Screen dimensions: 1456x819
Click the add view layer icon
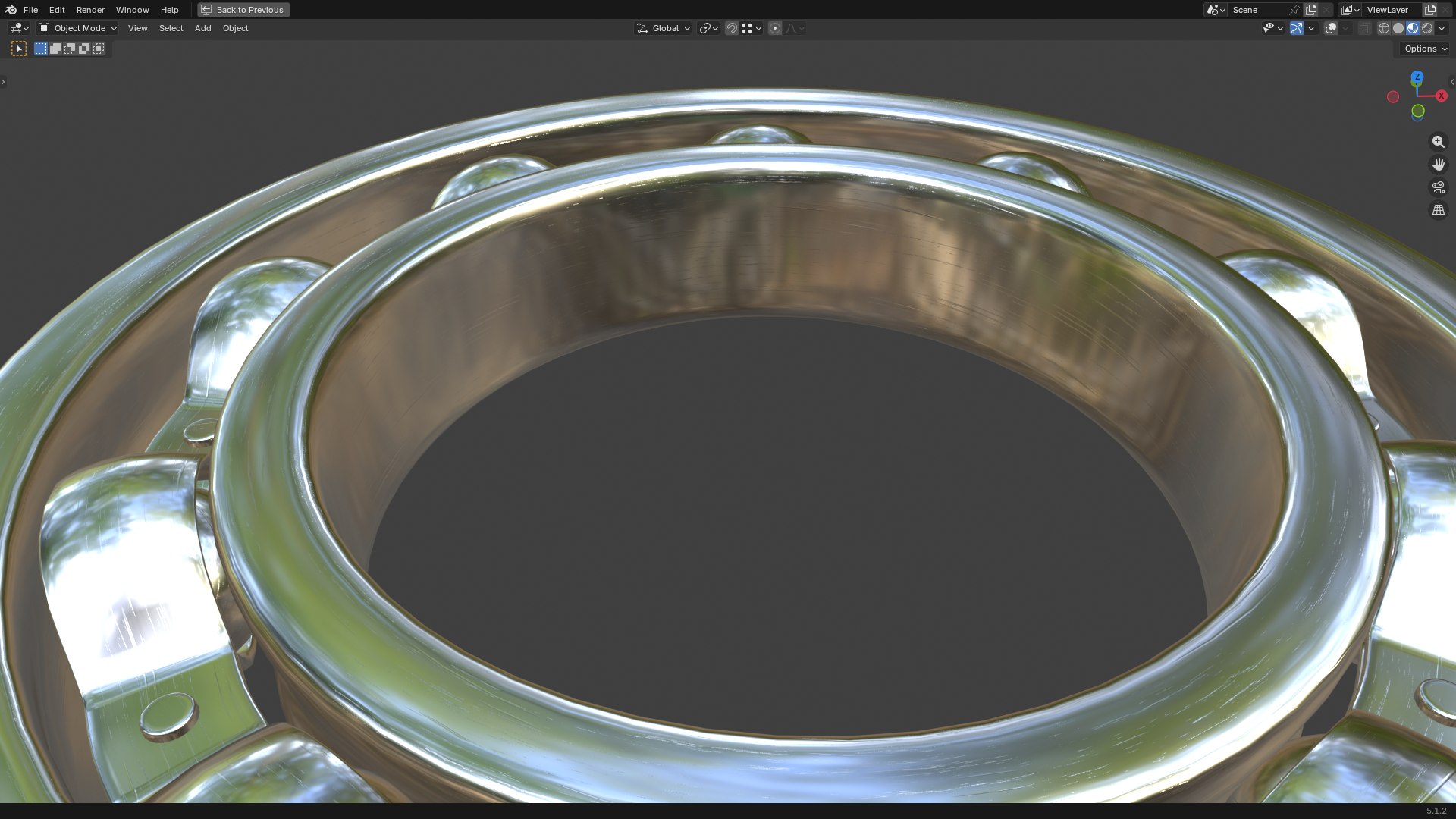[1430, 10]
